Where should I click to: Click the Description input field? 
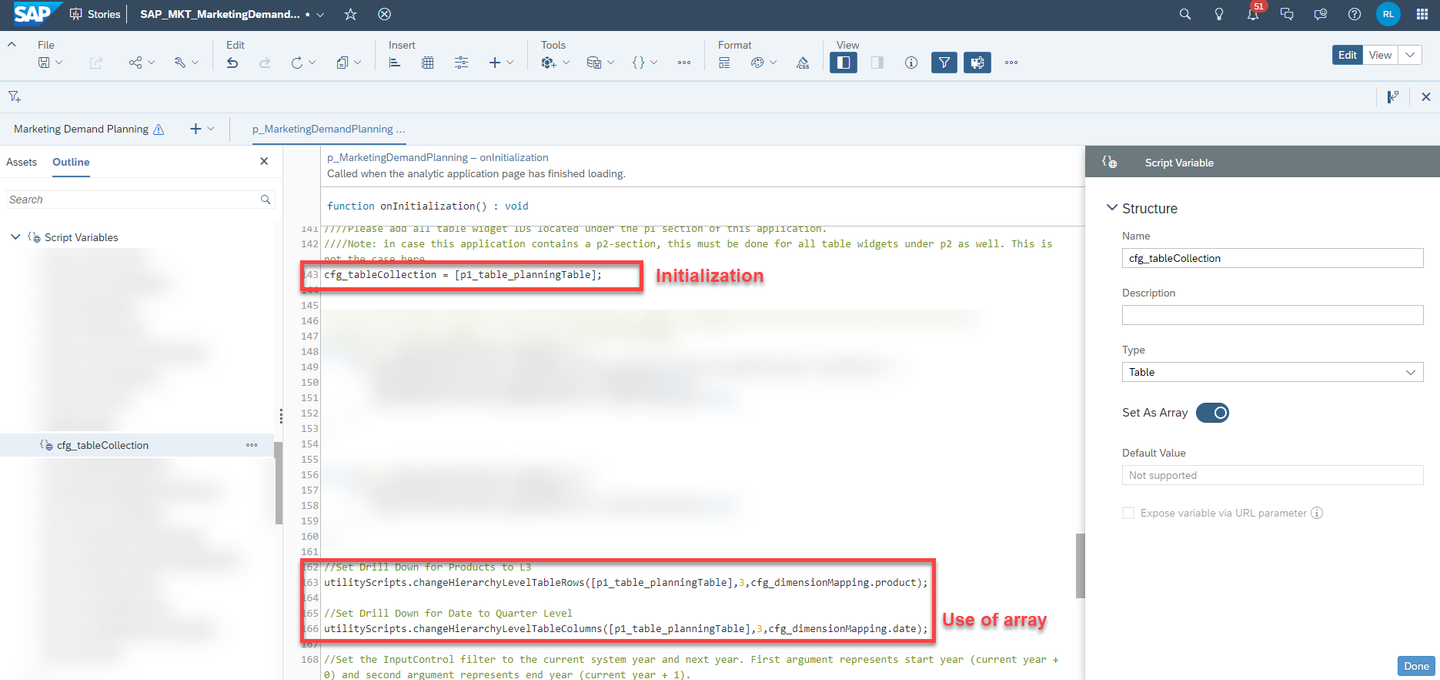click(x=1272, y=315)
